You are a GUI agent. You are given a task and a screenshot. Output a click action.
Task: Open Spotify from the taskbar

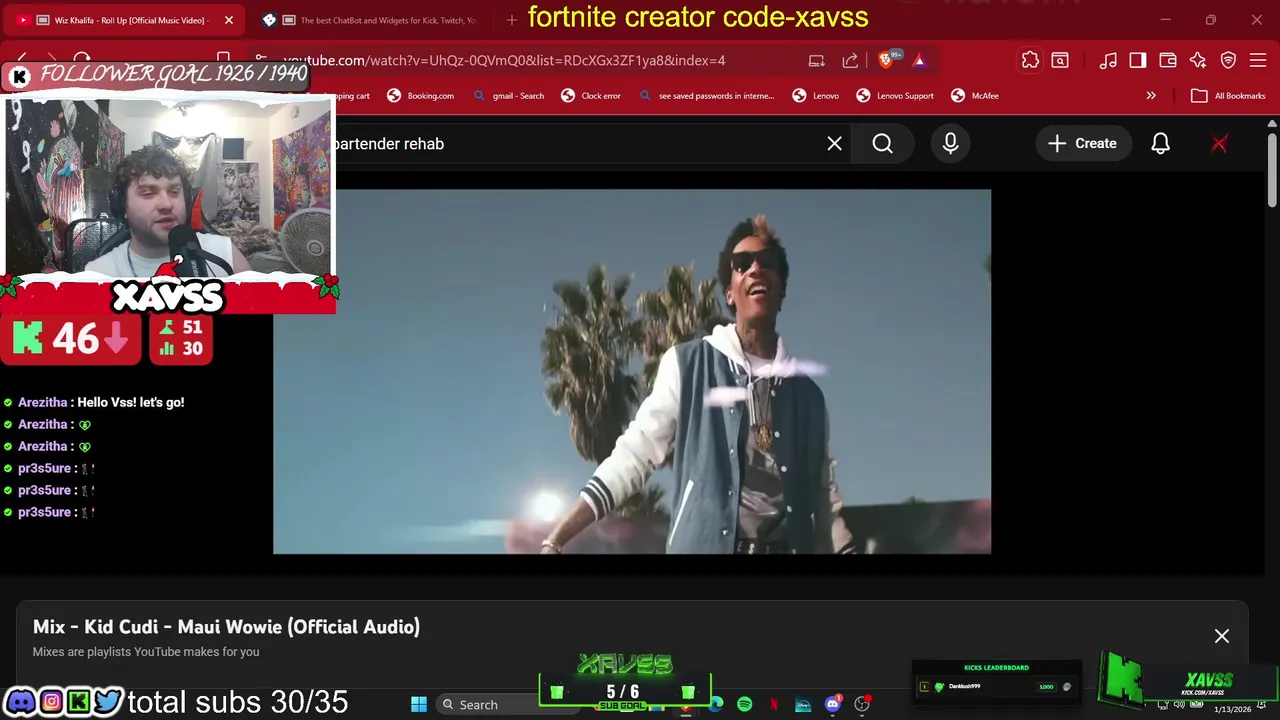(745, 704)
